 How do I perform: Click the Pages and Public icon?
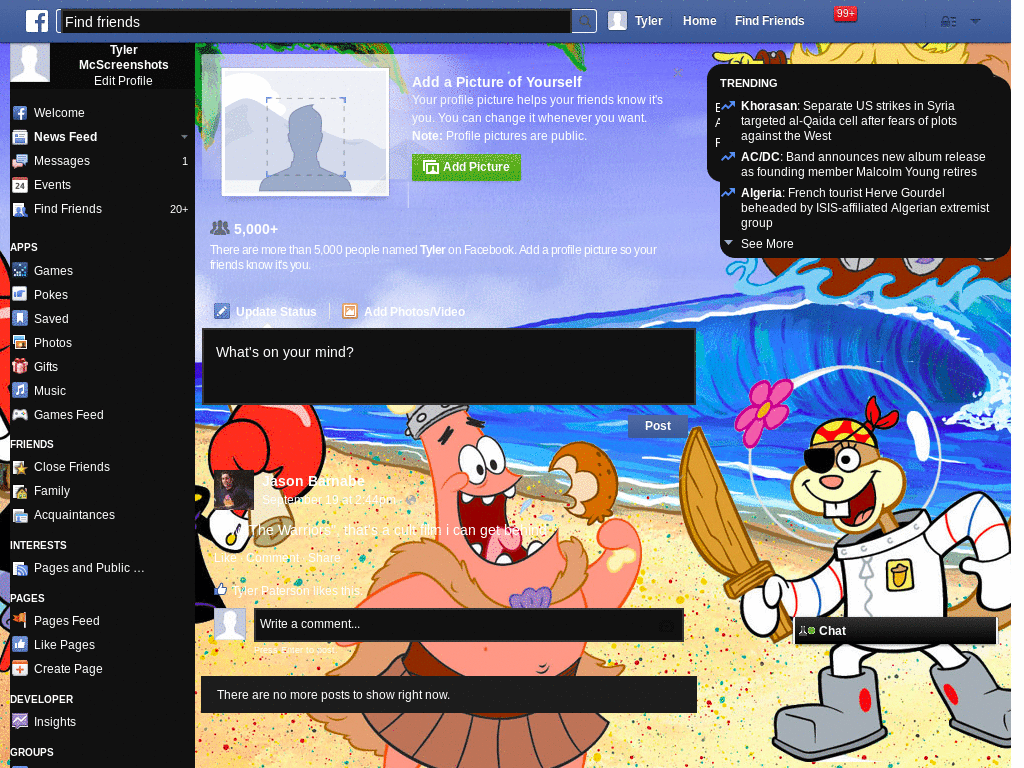[20, 568]
